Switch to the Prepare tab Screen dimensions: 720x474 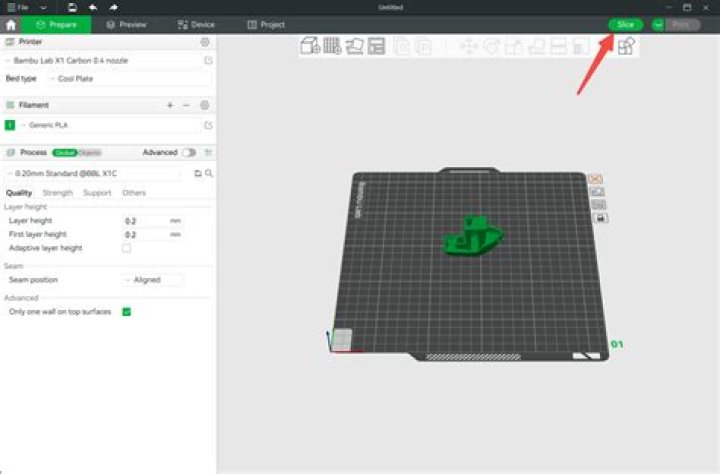[56, 25]
